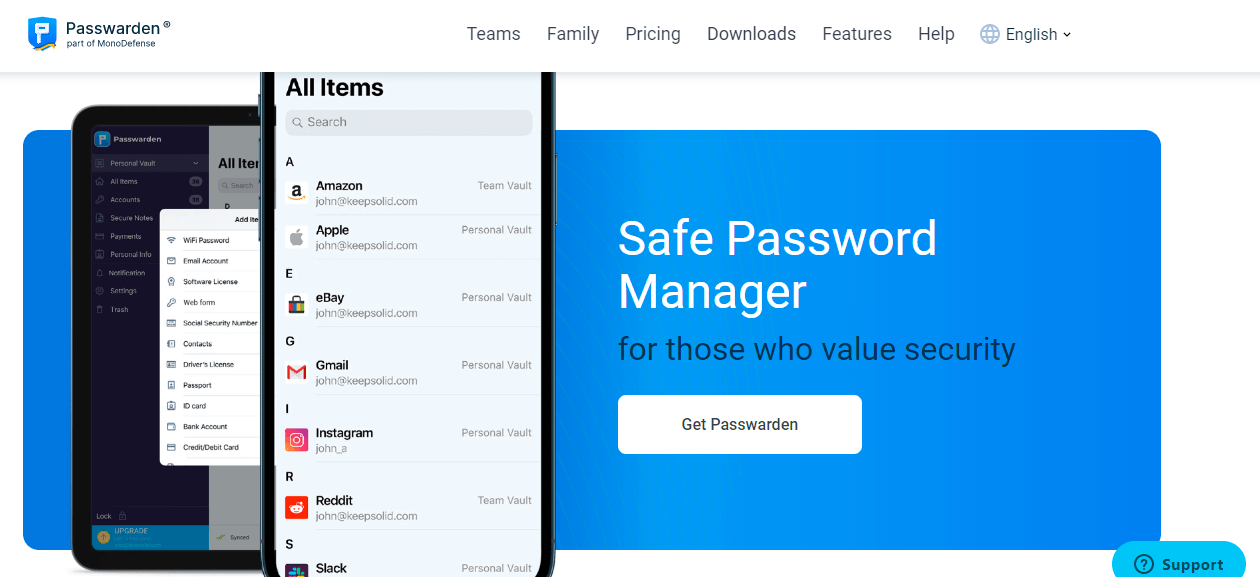Click the WiFi icon in Add Item list
The height and width of the screenshot is (577, 1260).
[172, 240]
